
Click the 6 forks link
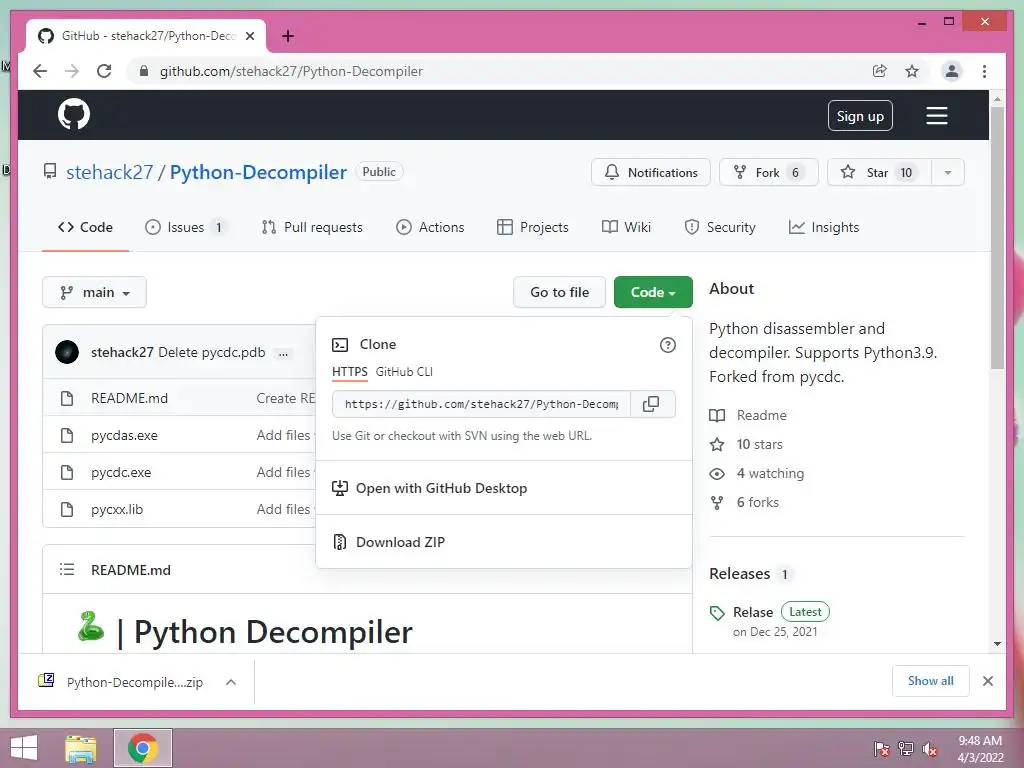744,502
